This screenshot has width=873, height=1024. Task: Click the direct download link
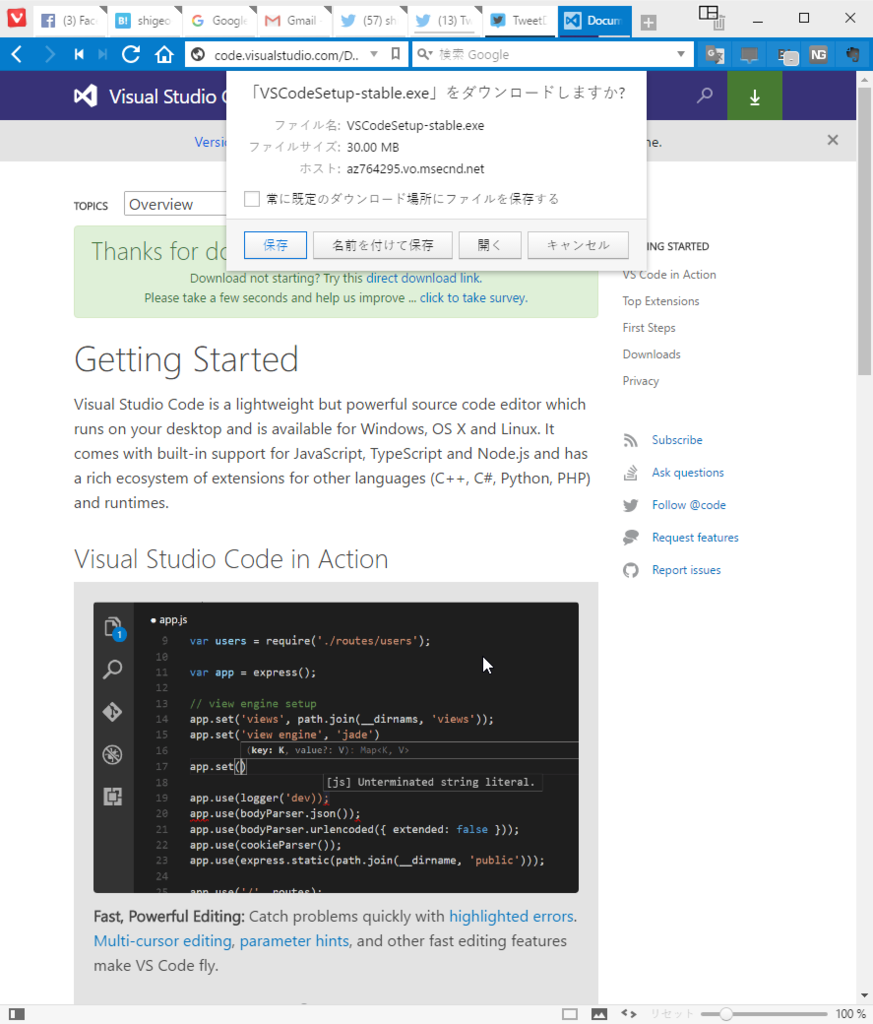(422, 278)
